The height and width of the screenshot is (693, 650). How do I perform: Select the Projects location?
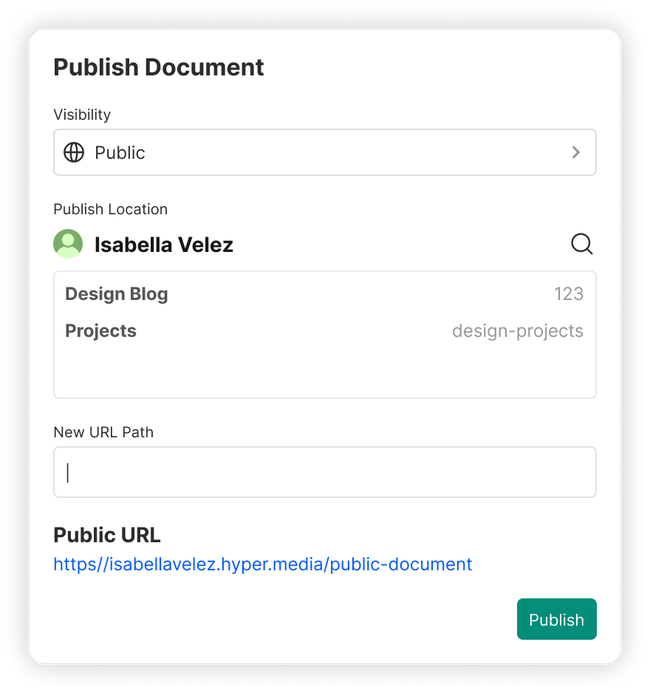[101, 331]
